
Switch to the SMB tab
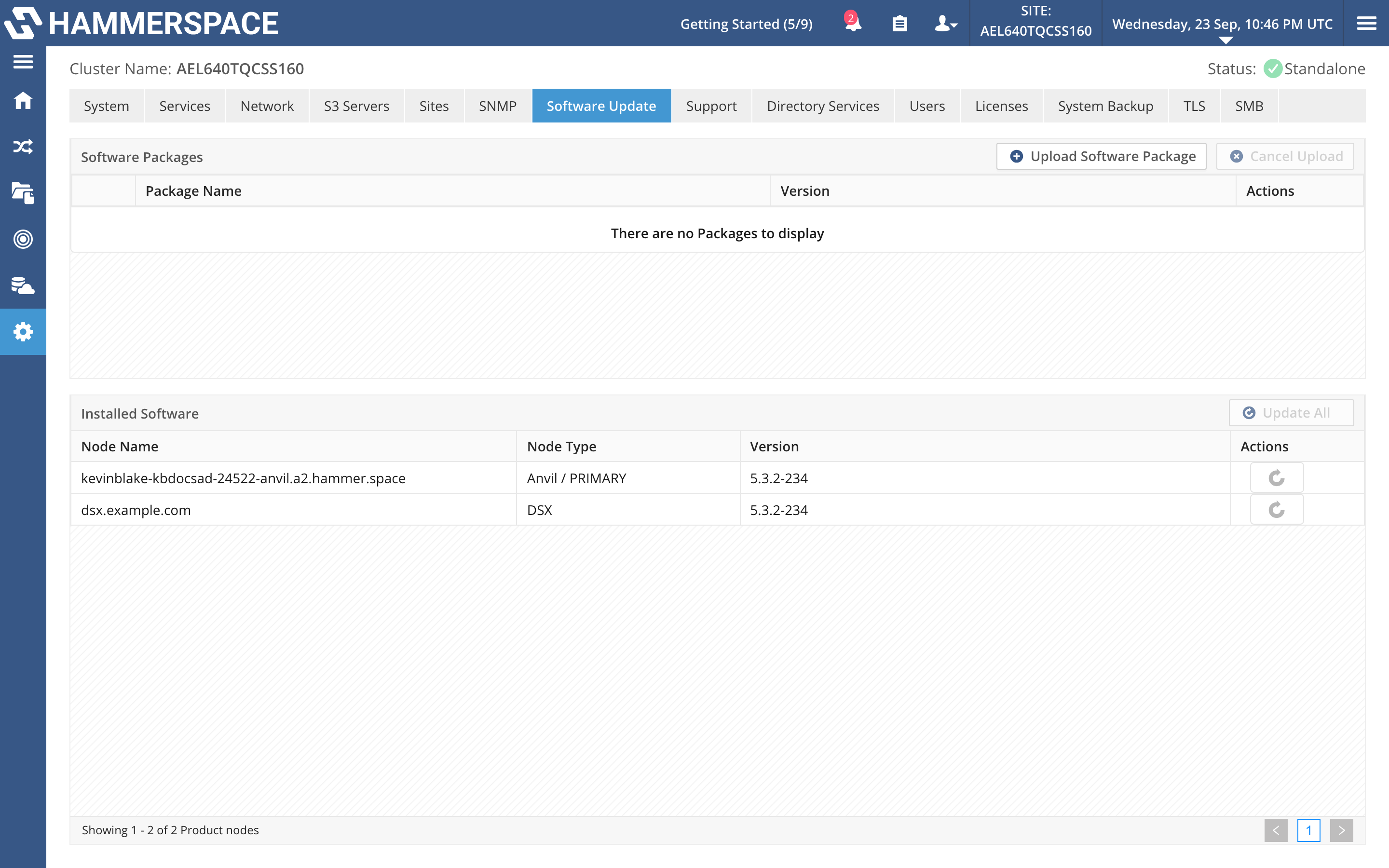[1250, 106]
